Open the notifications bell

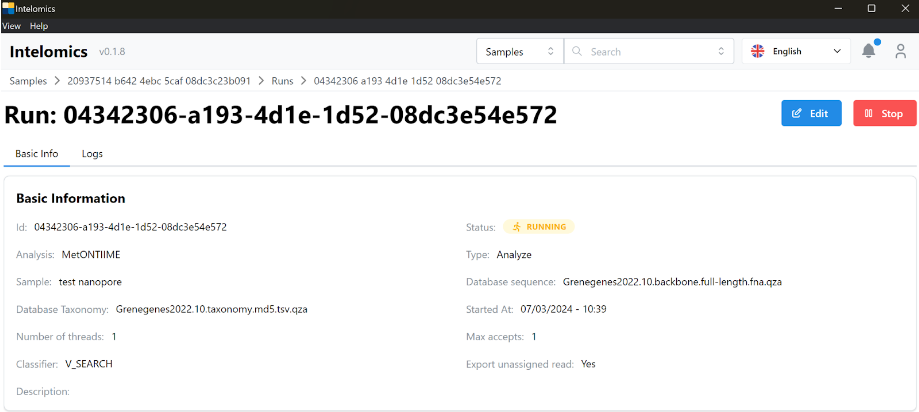coord(868,51)
